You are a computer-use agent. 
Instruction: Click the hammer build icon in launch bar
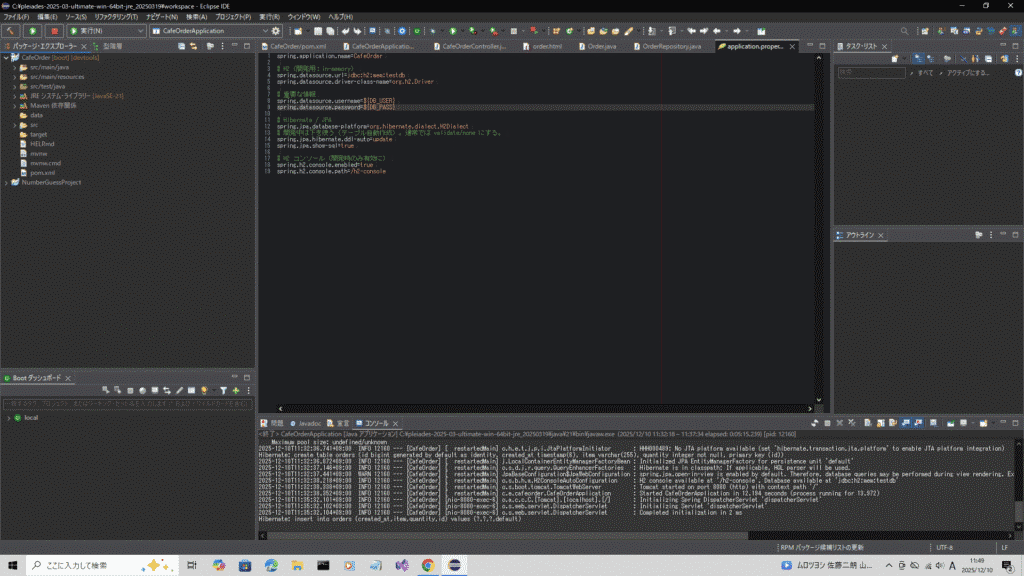11,31
